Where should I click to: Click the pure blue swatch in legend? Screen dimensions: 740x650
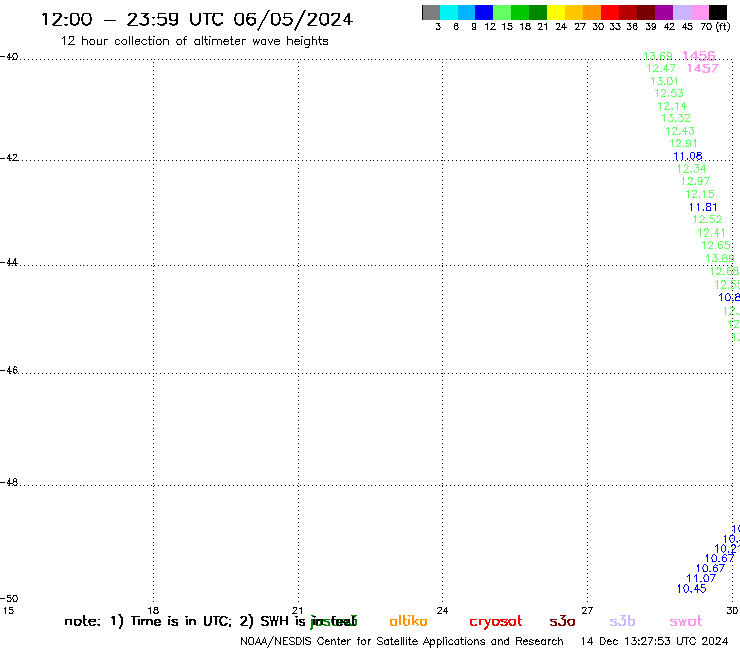[x=485, y=12]
